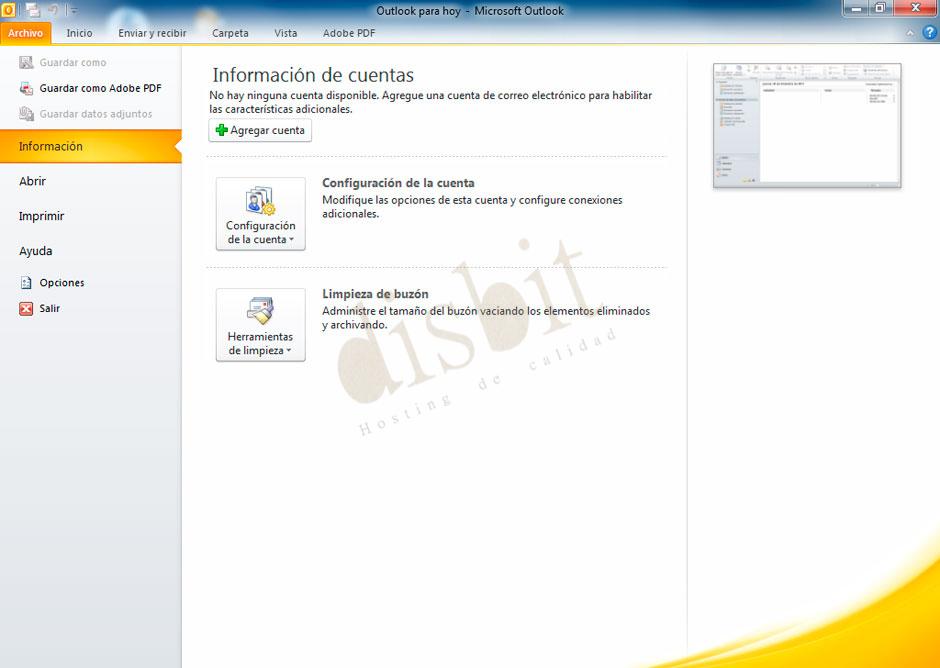Viewport: 940px width, 668px height.
Task: Open the Adobe PDF ribbon tab
Action: pyautogui.click(x=348, y=32)
